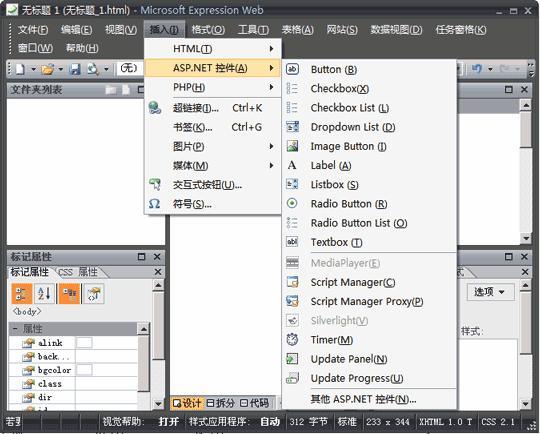This screenshot has height=434, width=540.
Task: Click the Omega symbol icon in Insert menu
Action: tap(154, 204)
